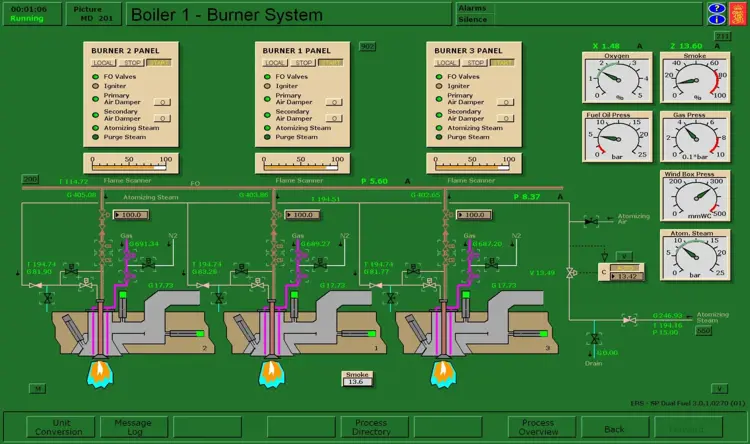Screen dimensions: 750x444
Task: Click the Burner 1 flame icon
Action: tap(270, 372)
